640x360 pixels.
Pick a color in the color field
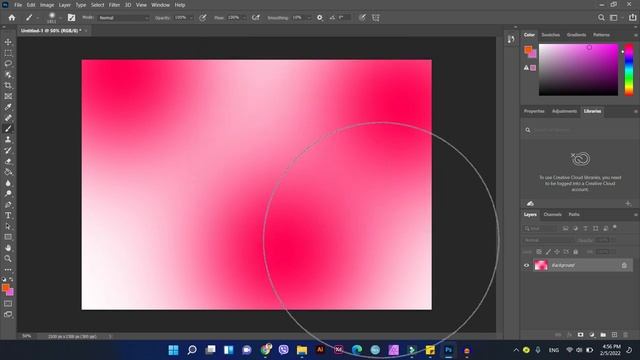[578, 70]
